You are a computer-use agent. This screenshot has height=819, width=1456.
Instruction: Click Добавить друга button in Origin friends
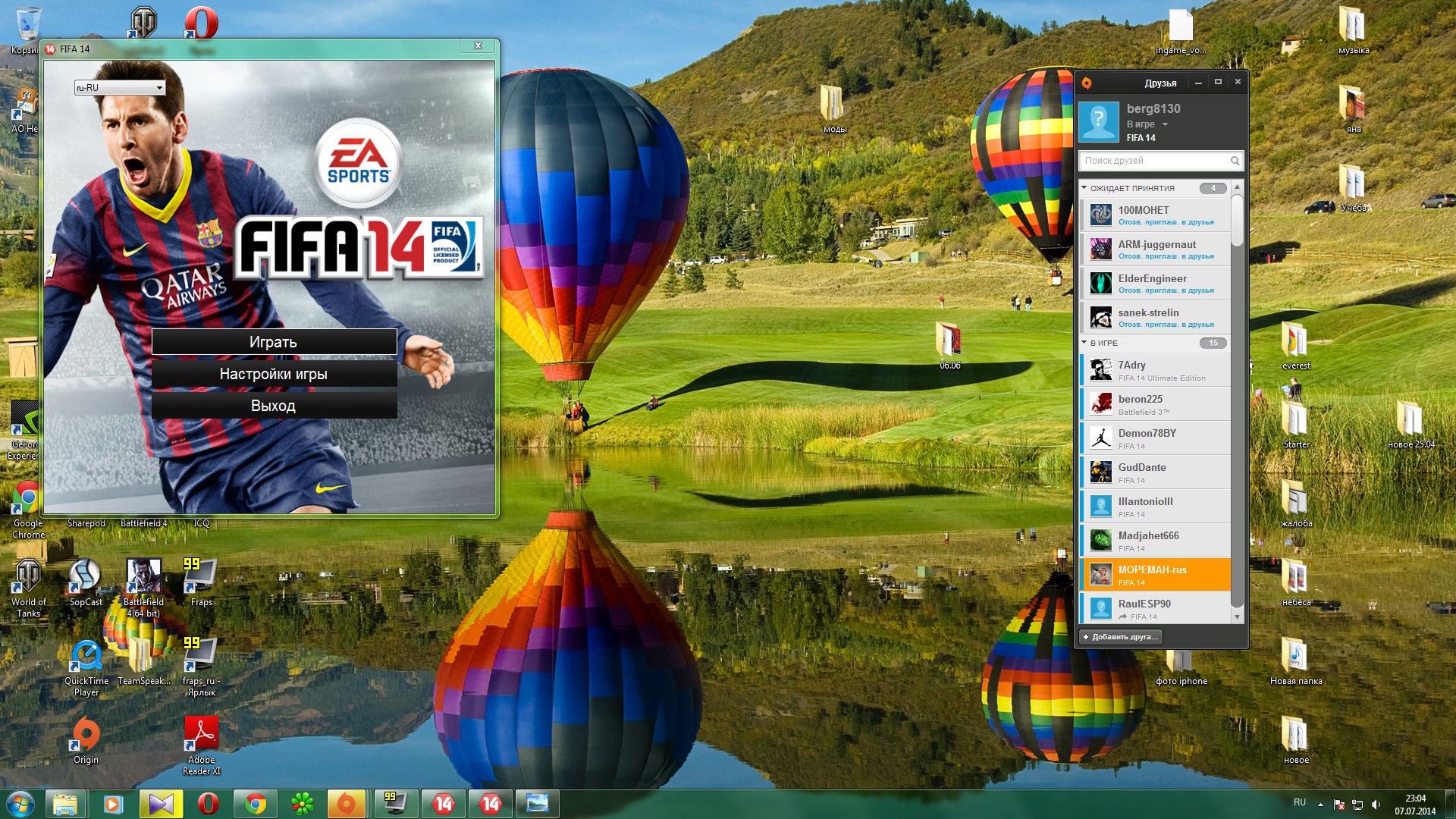pyautogui.click(x=1121, y=637)
